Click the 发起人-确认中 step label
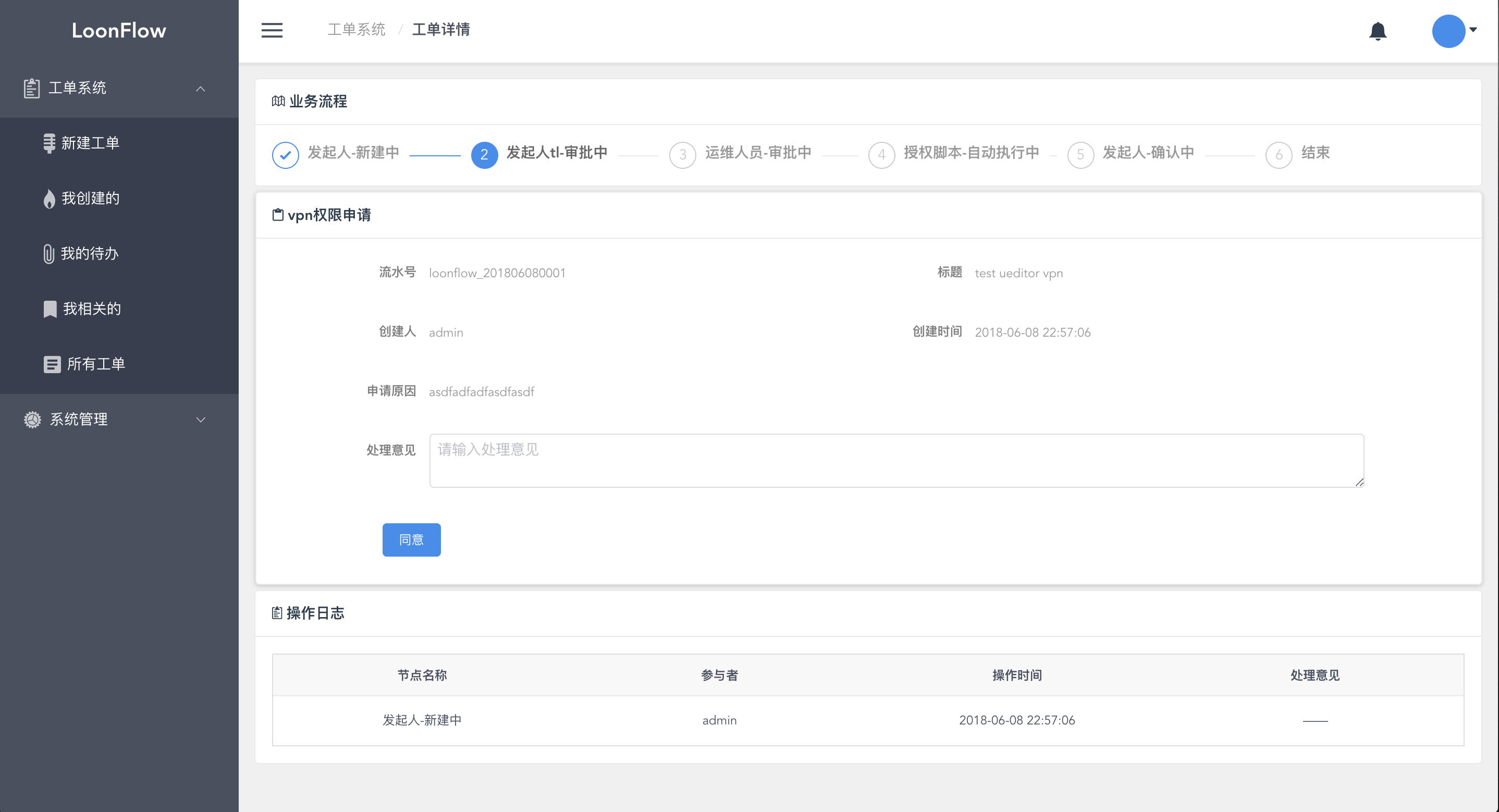 pos(1148,153)
